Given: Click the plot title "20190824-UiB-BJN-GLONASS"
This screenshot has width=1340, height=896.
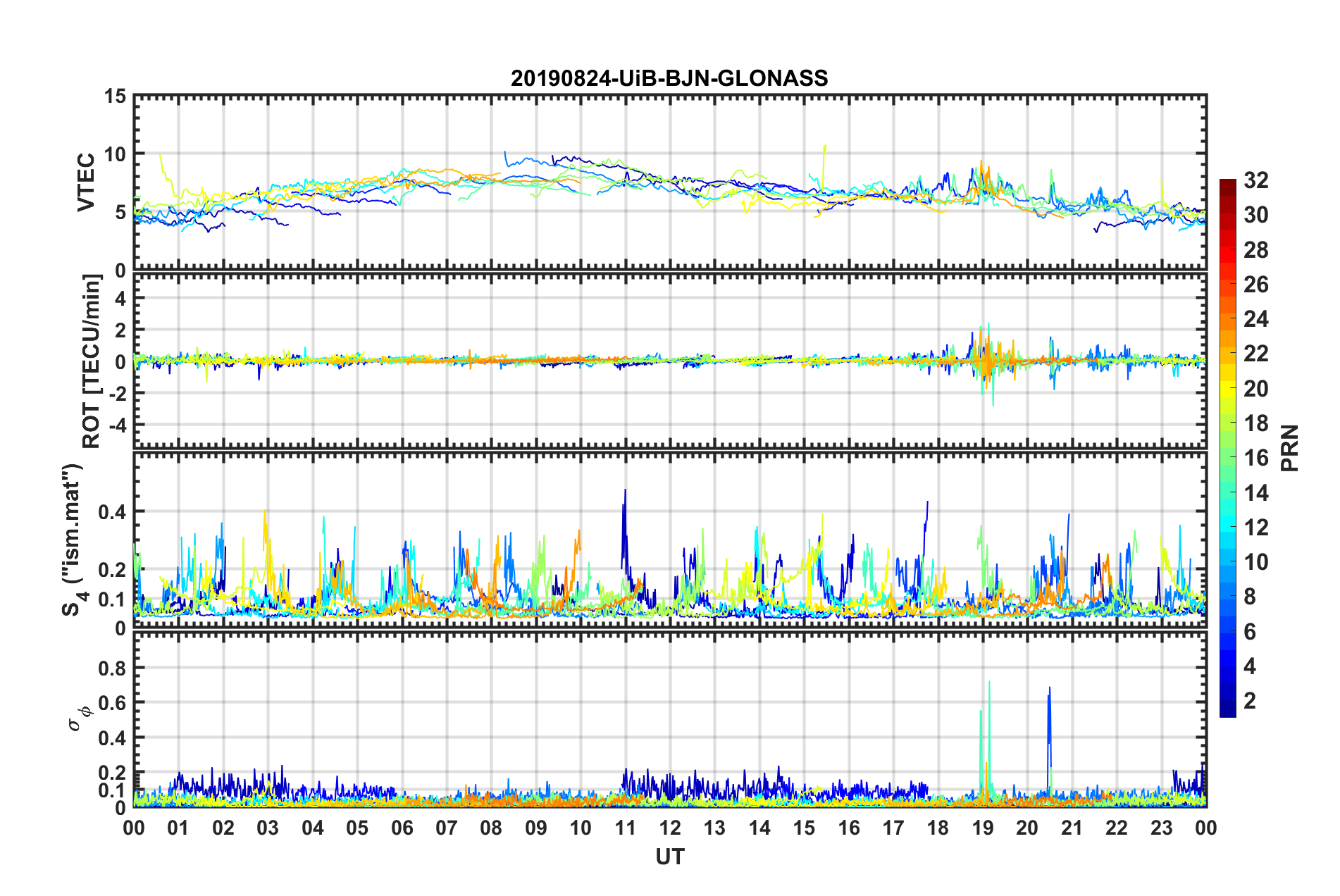Looking at the screenshot, I should (x=669, y=78).
